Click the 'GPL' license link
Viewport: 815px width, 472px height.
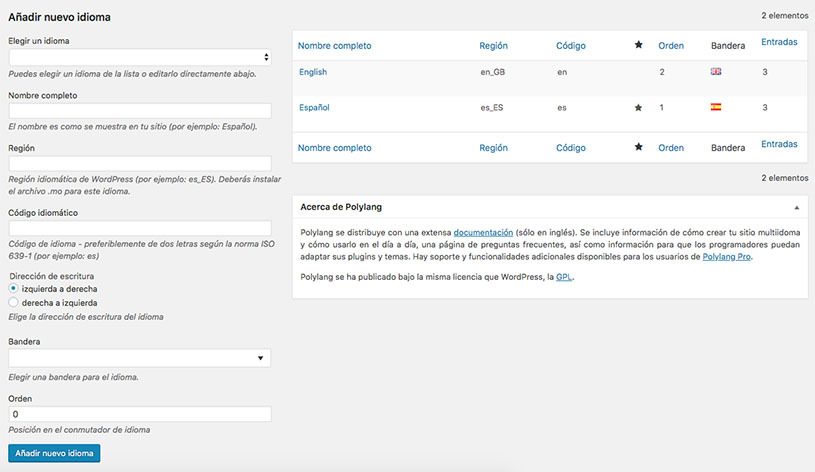(x=564, y=276)
